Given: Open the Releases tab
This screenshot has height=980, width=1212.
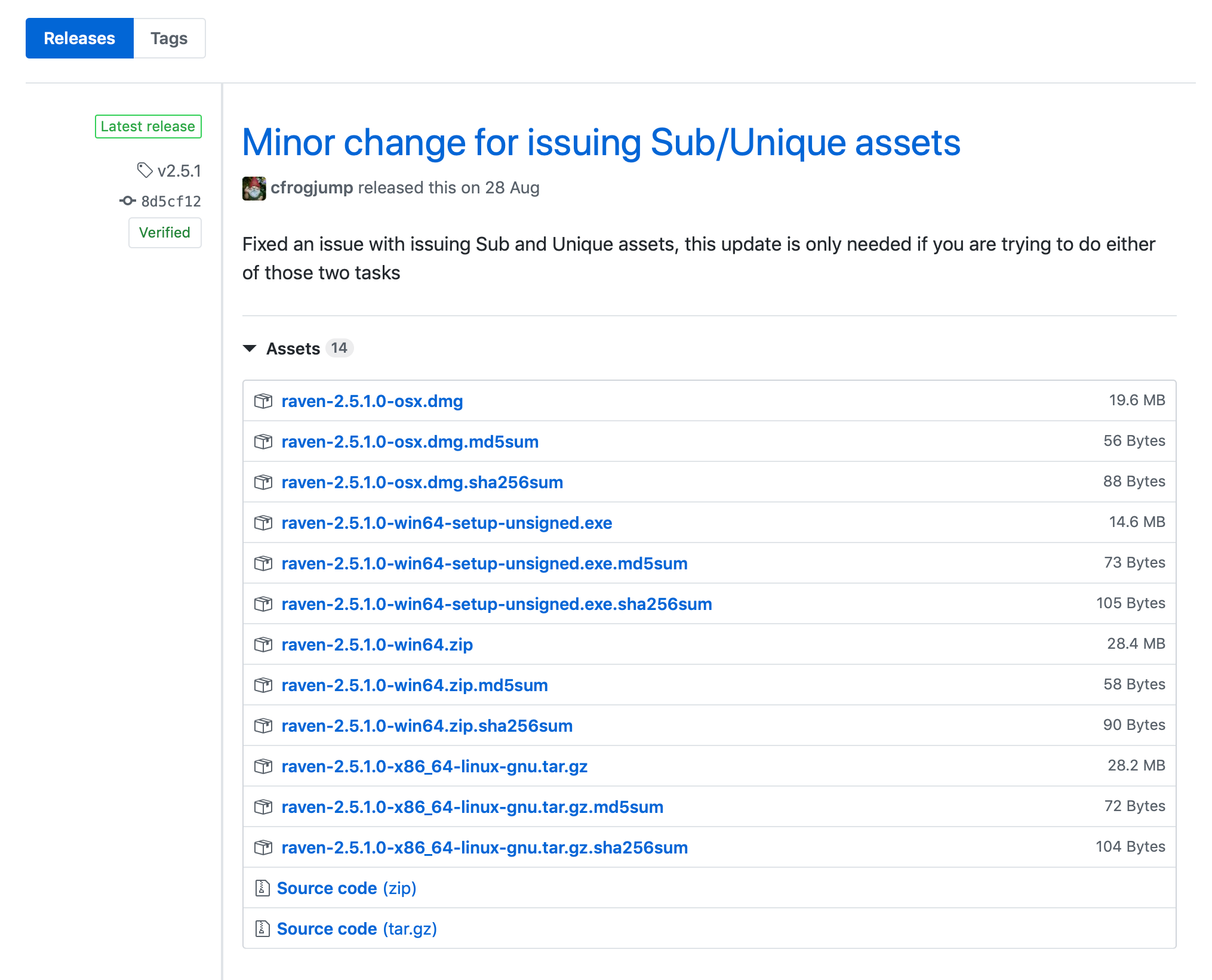Looking at the screenshot, I should pos(79,38).
